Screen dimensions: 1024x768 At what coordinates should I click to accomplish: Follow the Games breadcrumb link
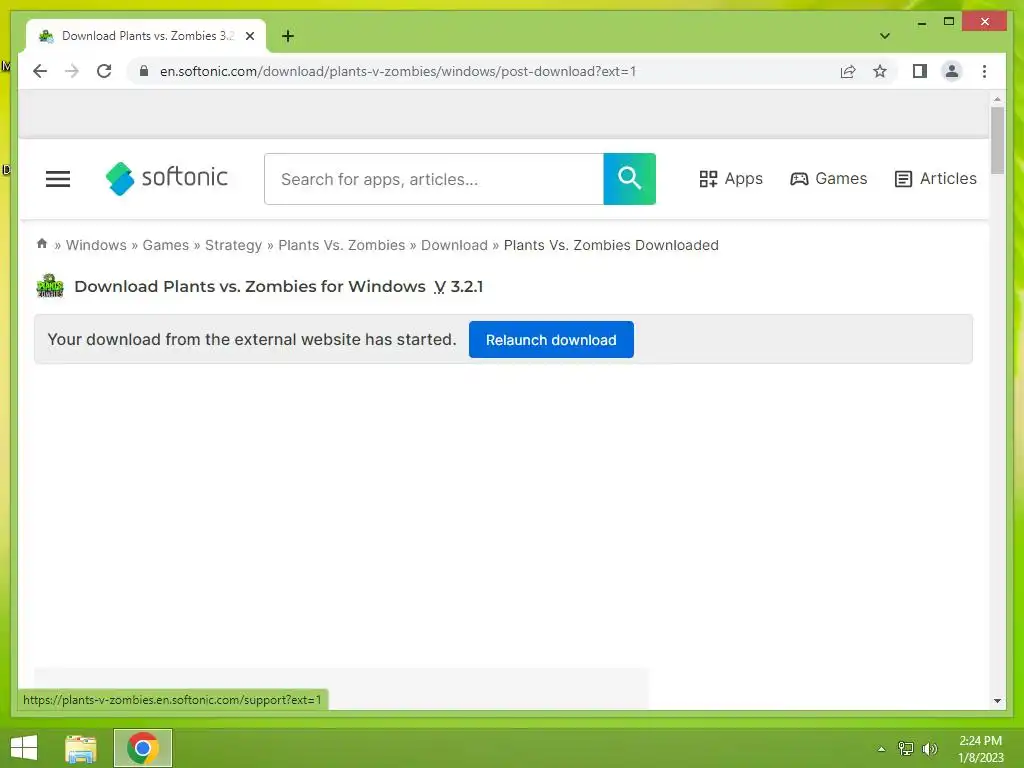point(165,245)
